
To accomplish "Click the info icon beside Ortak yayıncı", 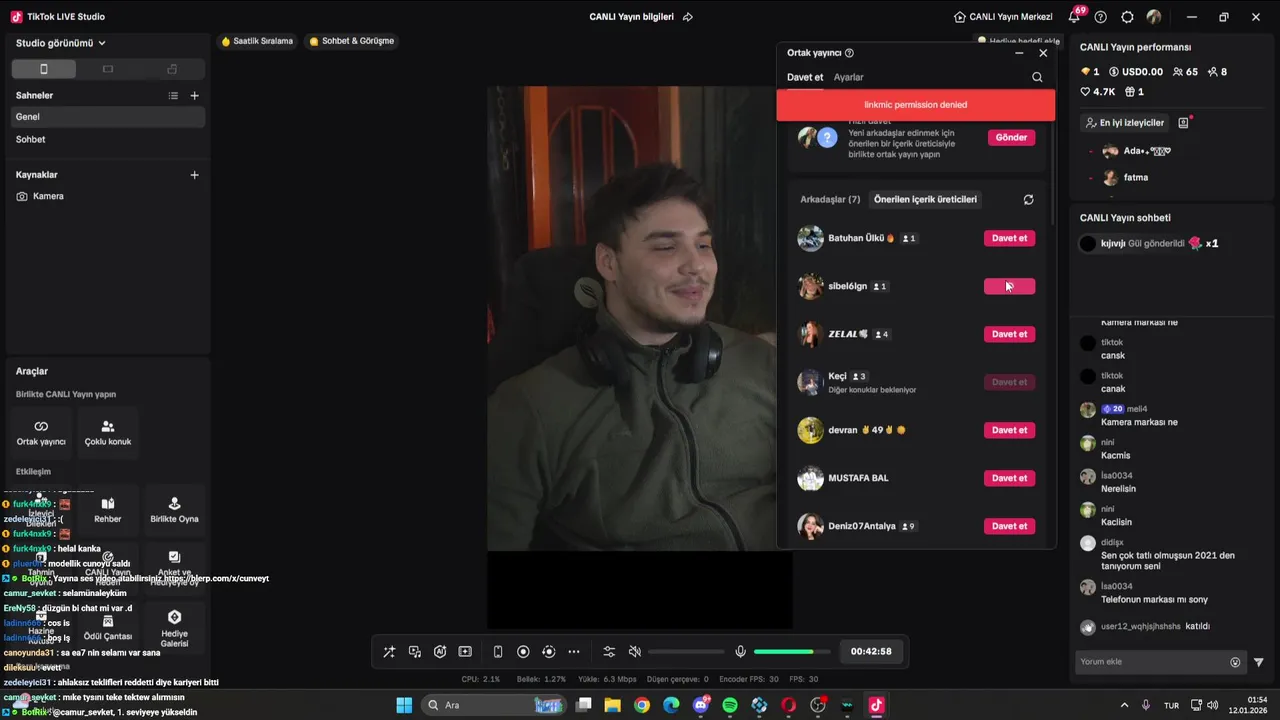I will click(850, 53).
